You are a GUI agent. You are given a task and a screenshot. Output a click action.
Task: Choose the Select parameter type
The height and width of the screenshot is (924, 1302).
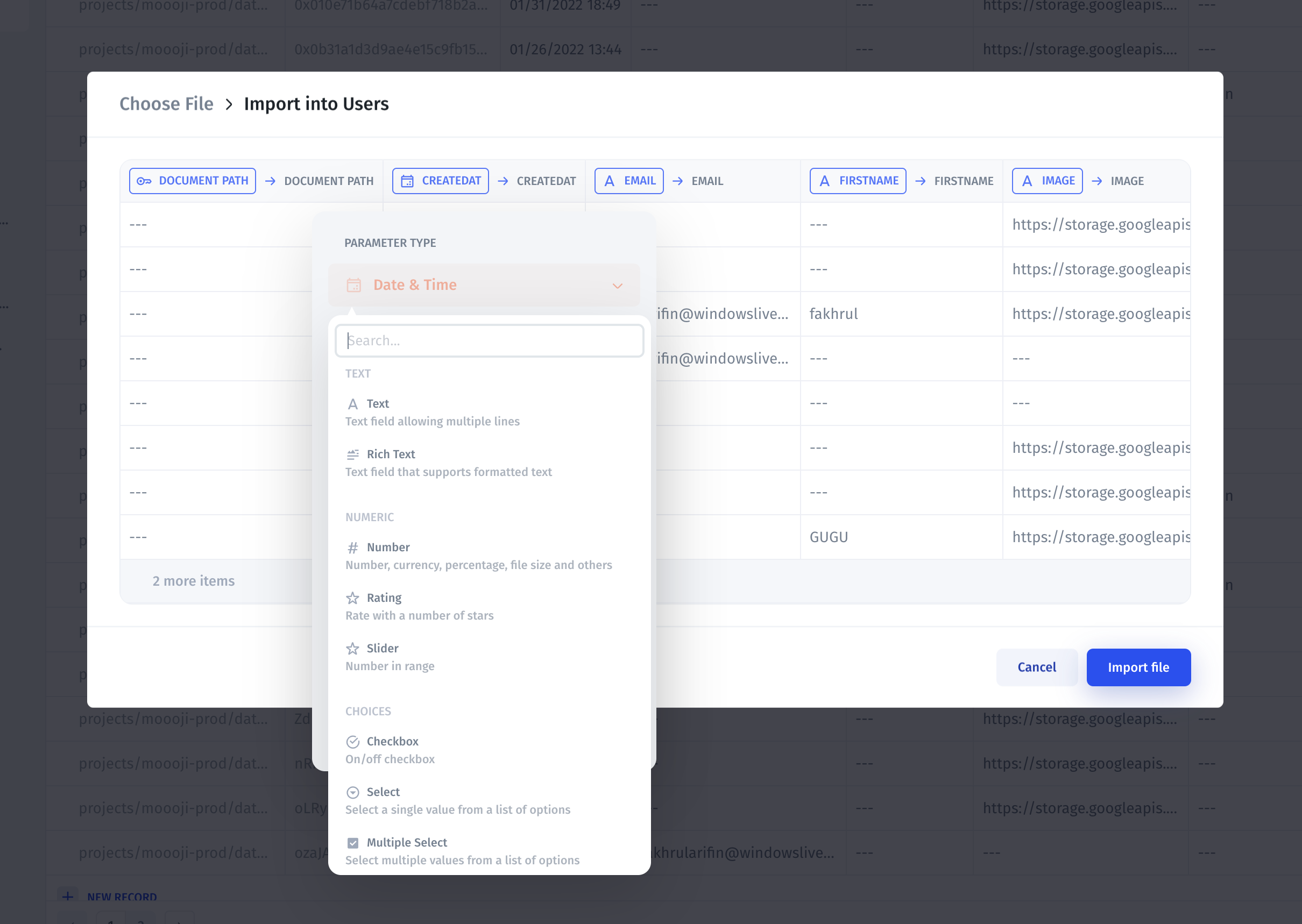pyautogui.click(x=490, y=801)
